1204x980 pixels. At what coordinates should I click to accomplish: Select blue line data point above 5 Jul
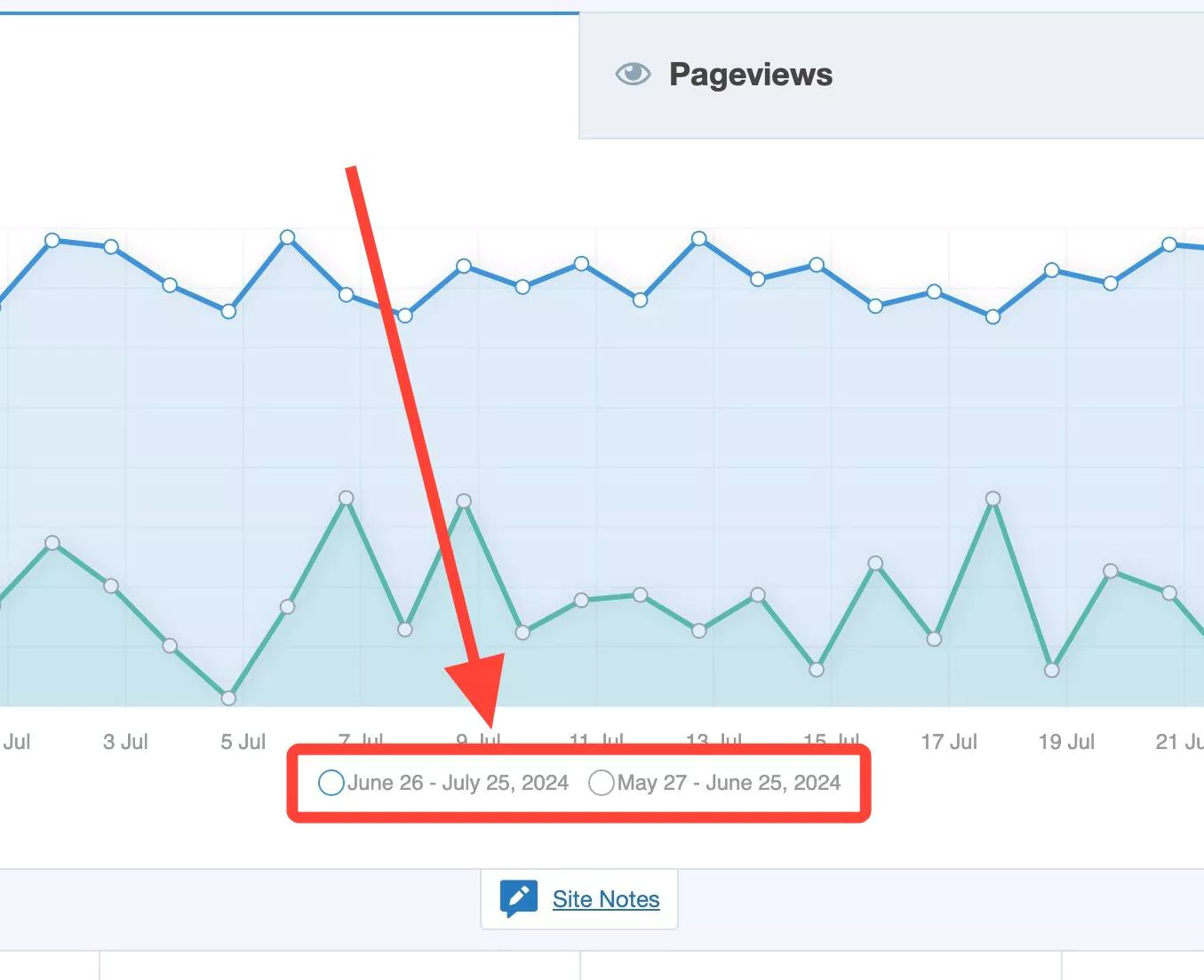click(228, 311)
